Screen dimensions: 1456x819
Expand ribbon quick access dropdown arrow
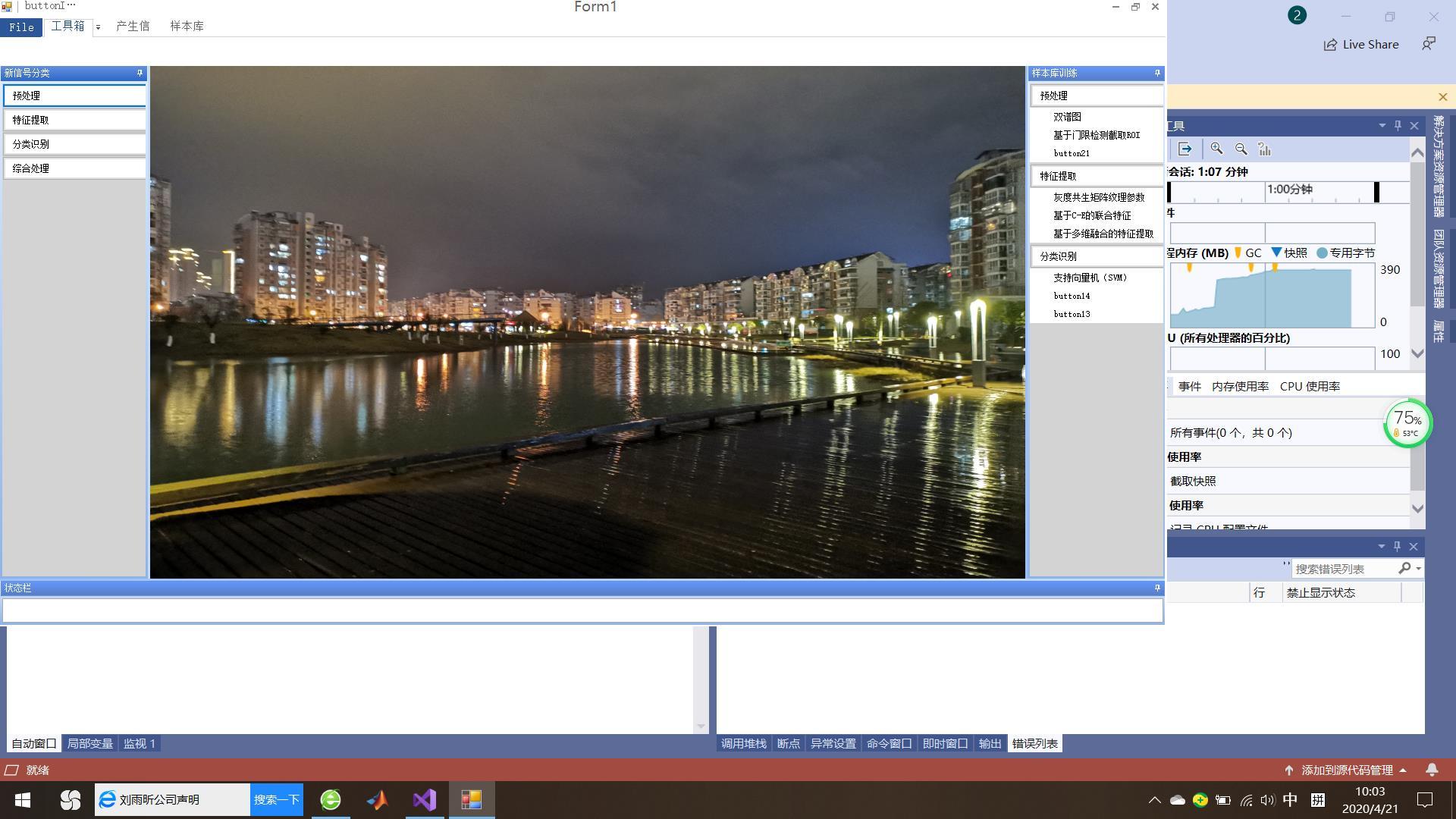point(98,27)
